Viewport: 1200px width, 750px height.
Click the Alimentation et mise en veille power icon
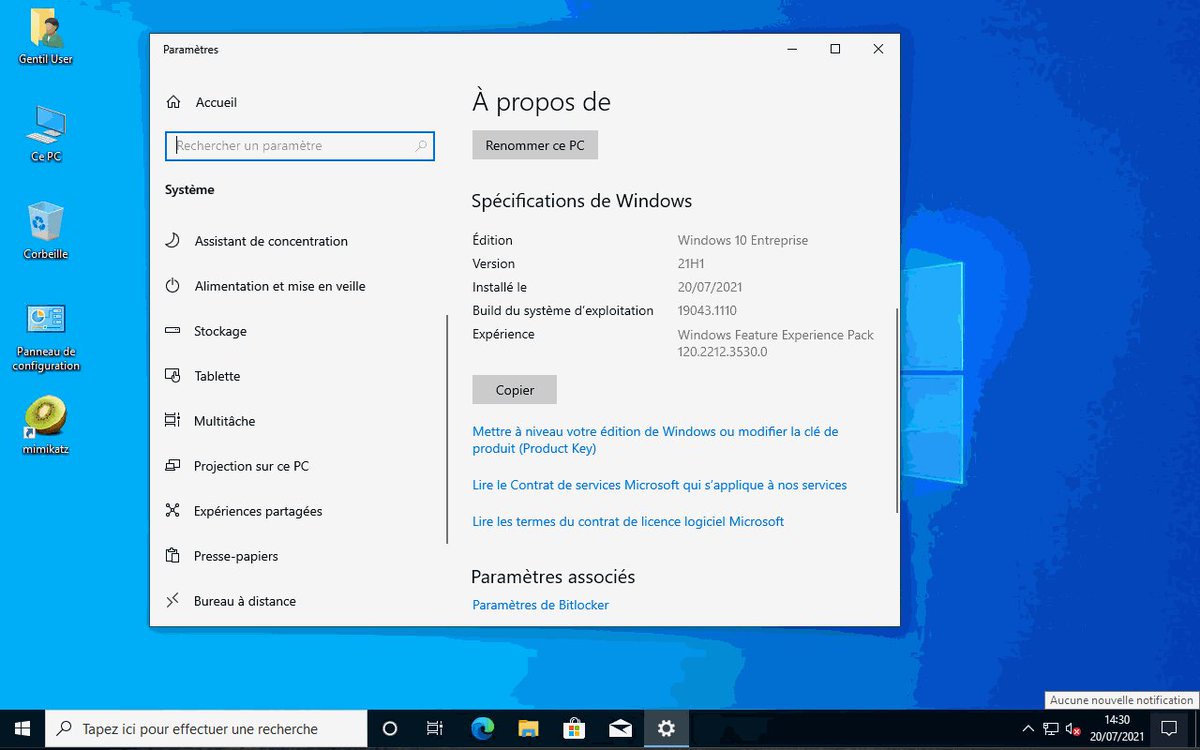tap(173, 286)
